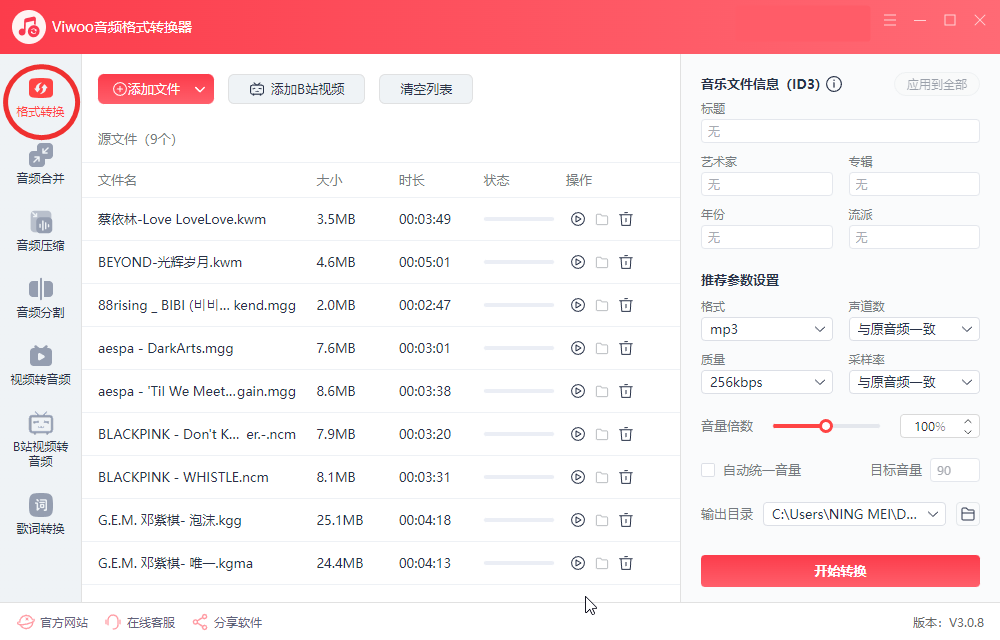
Task: Delete G.E.M. 邓紫棋- 泡沫.kgg
Action: tap(626, 520)
